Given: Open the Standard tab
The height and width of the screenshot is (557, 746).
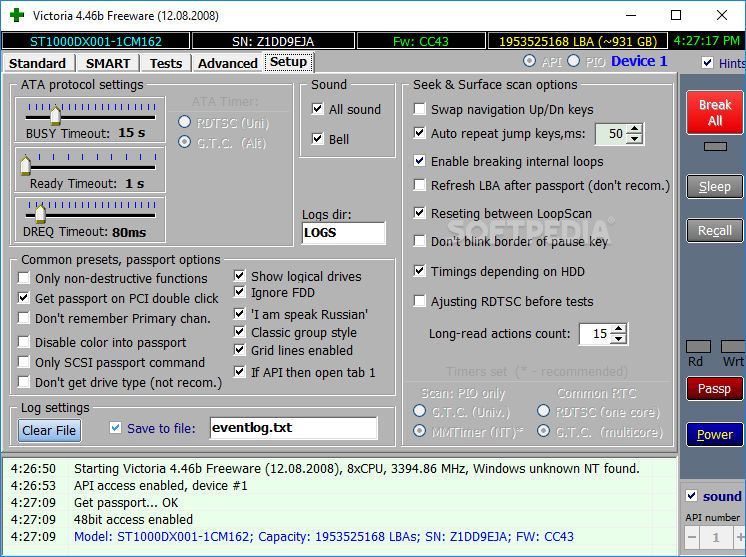Looking at the screenshot, I should pos(38,63).
